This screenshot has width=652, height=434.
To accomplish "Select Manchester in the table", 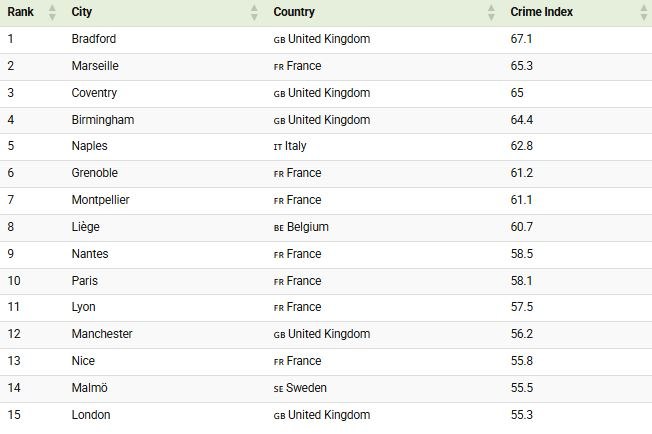I will coord(102,334).
